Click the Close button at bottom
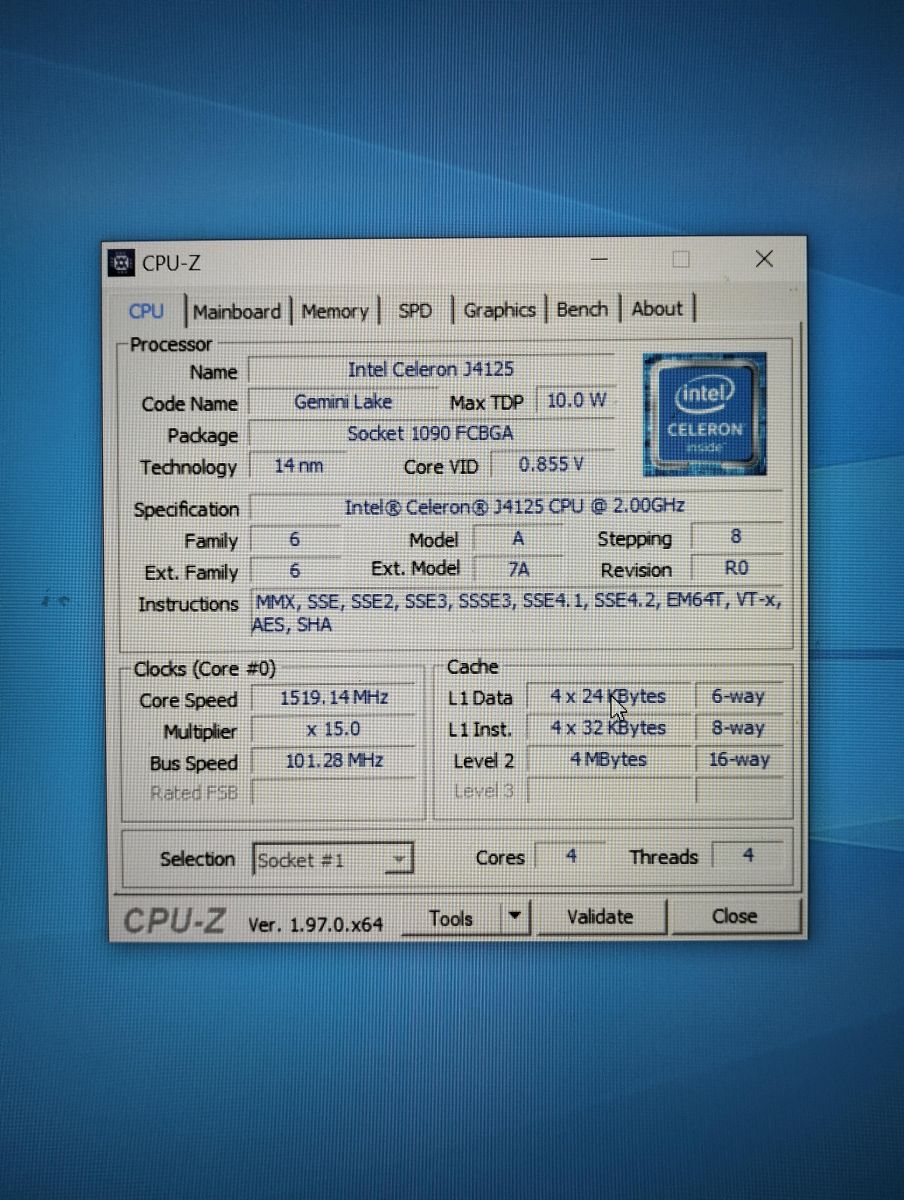This screenshot has height=1200, width=904. pyautogui.click(x=735, y=915)
